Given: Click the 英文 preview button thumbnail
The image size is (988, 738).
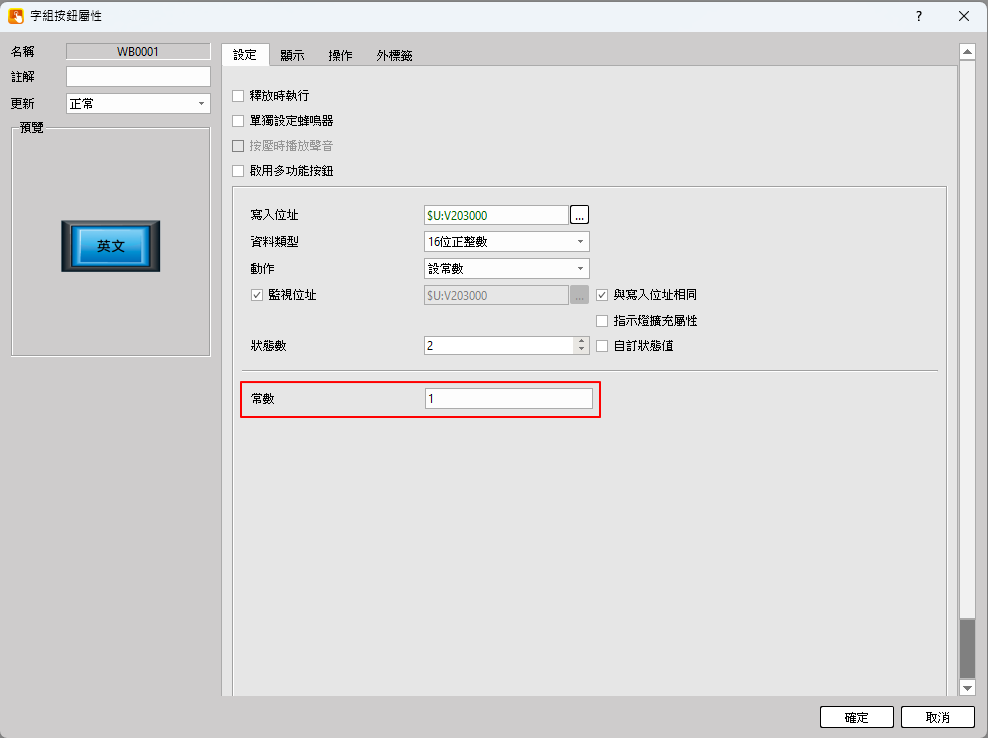Looking at the screenshot, I should [x=110, y=246].
